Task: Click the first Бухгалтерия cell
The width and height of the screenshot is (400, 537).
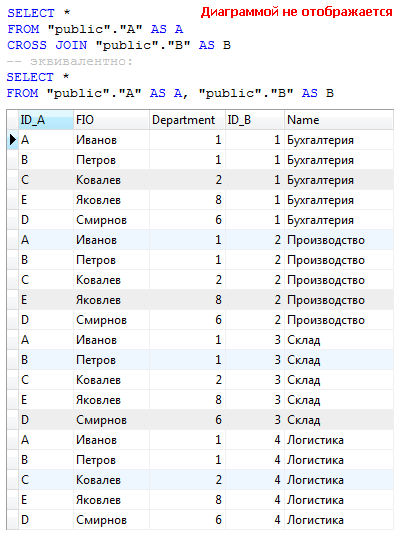Action: [x=339, y=140]
